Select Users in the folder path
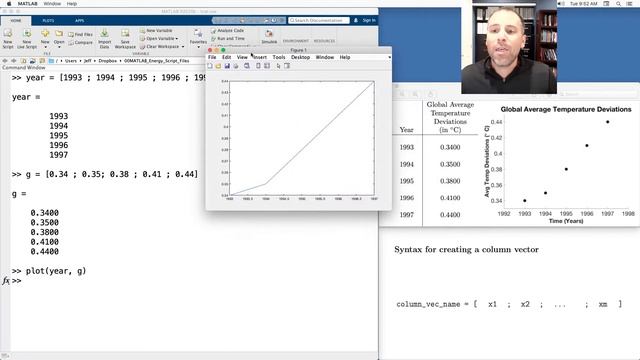Image resolution: width=640 pixels, height=360 pixels. 71,61
